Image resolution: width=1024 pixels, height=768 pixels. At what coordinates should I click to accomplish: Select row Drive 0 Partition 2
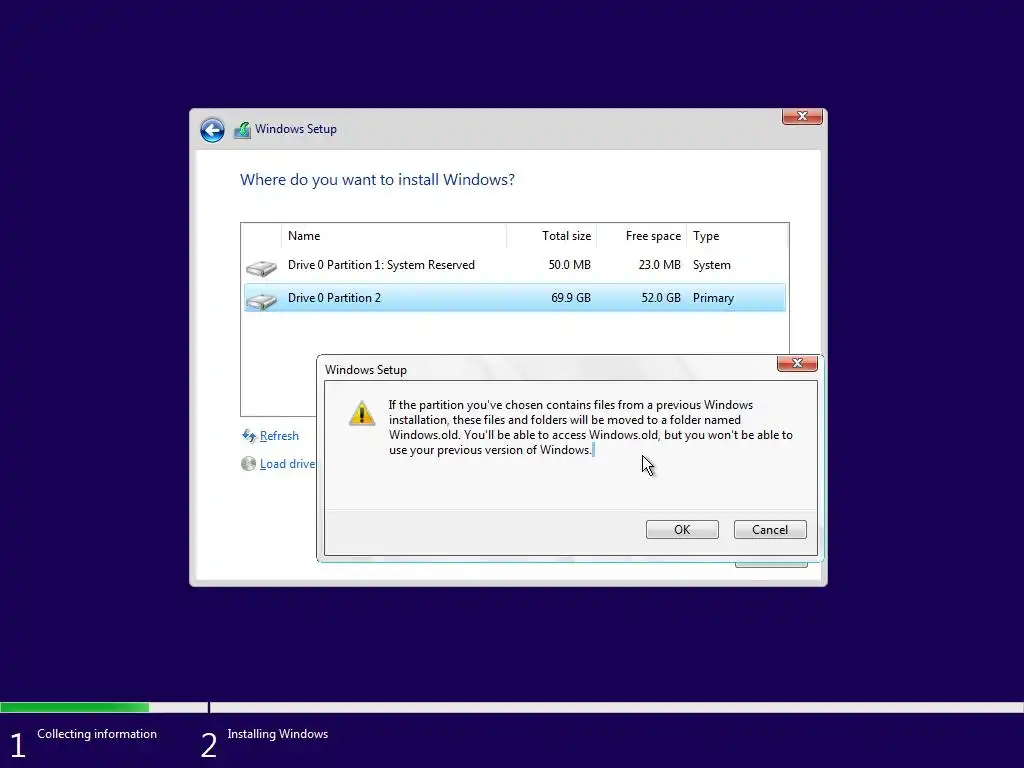coord(515,298)
